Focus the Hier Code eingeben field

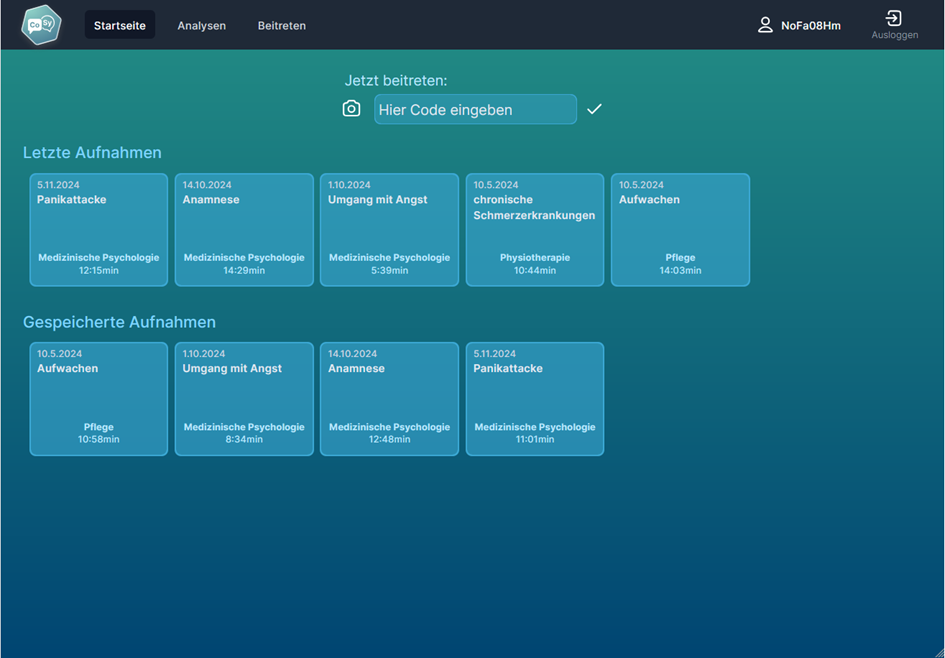click(475, 109)
